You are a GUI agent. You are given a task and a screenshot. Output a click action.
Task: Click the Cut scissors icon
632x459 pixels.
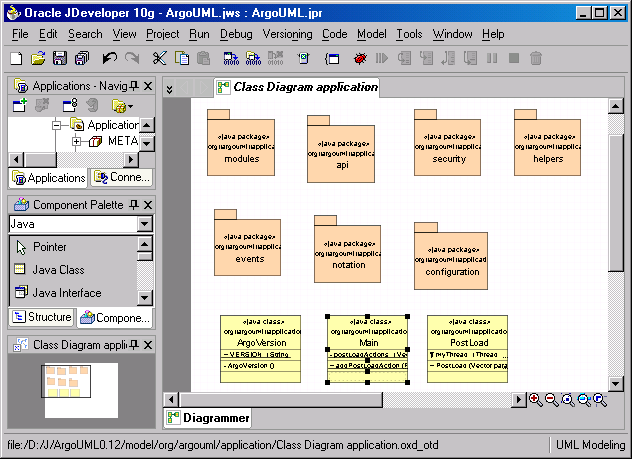pyautogui.click(x=159, y=58)
